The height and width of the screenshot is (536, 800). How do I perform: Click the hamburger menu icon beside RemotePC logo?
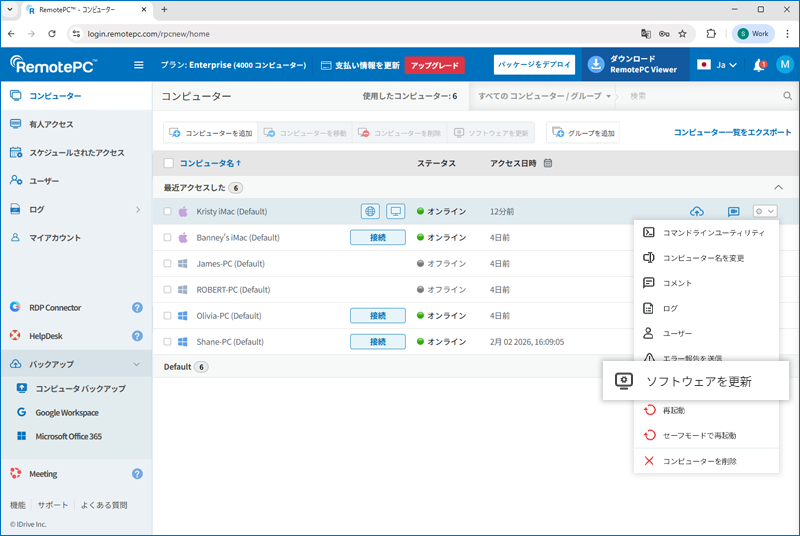(x=139, y=65)
